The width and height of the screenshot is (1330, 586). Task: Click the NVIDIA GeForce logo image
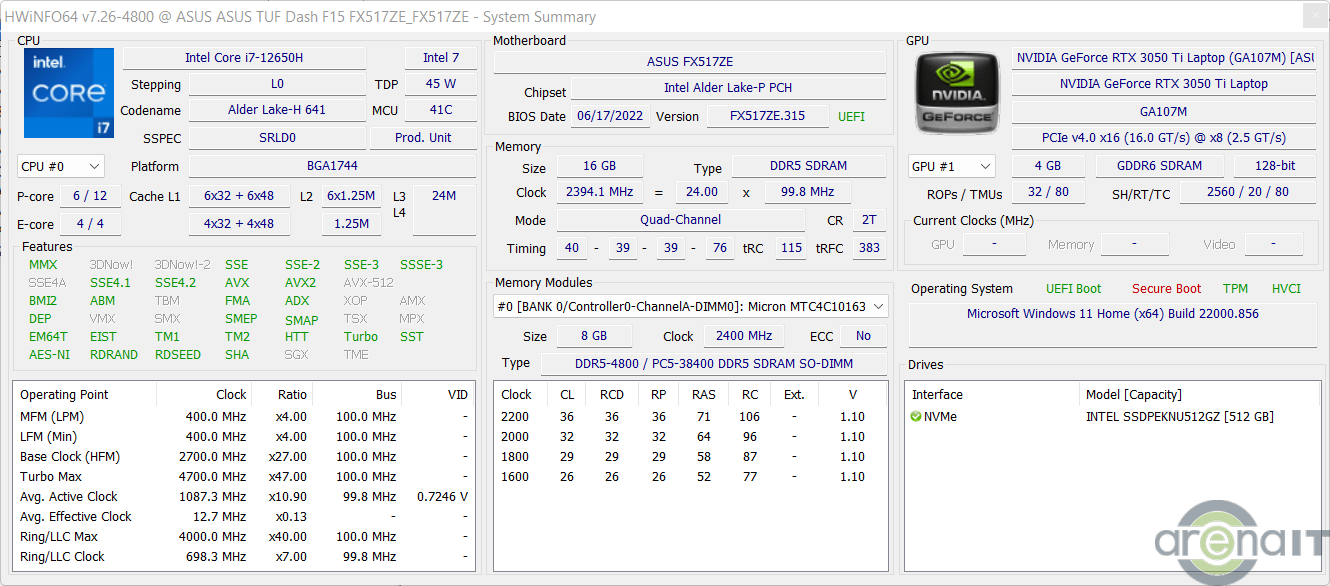(x=957, y=95)
